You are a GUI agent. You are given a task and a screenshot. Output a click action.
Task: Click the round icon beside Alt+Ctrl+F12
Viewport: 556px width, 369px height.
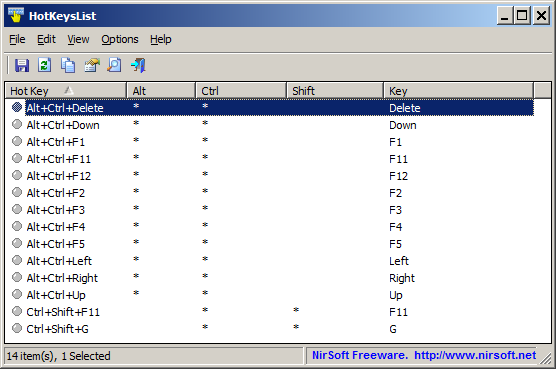[x=17, y=175]
